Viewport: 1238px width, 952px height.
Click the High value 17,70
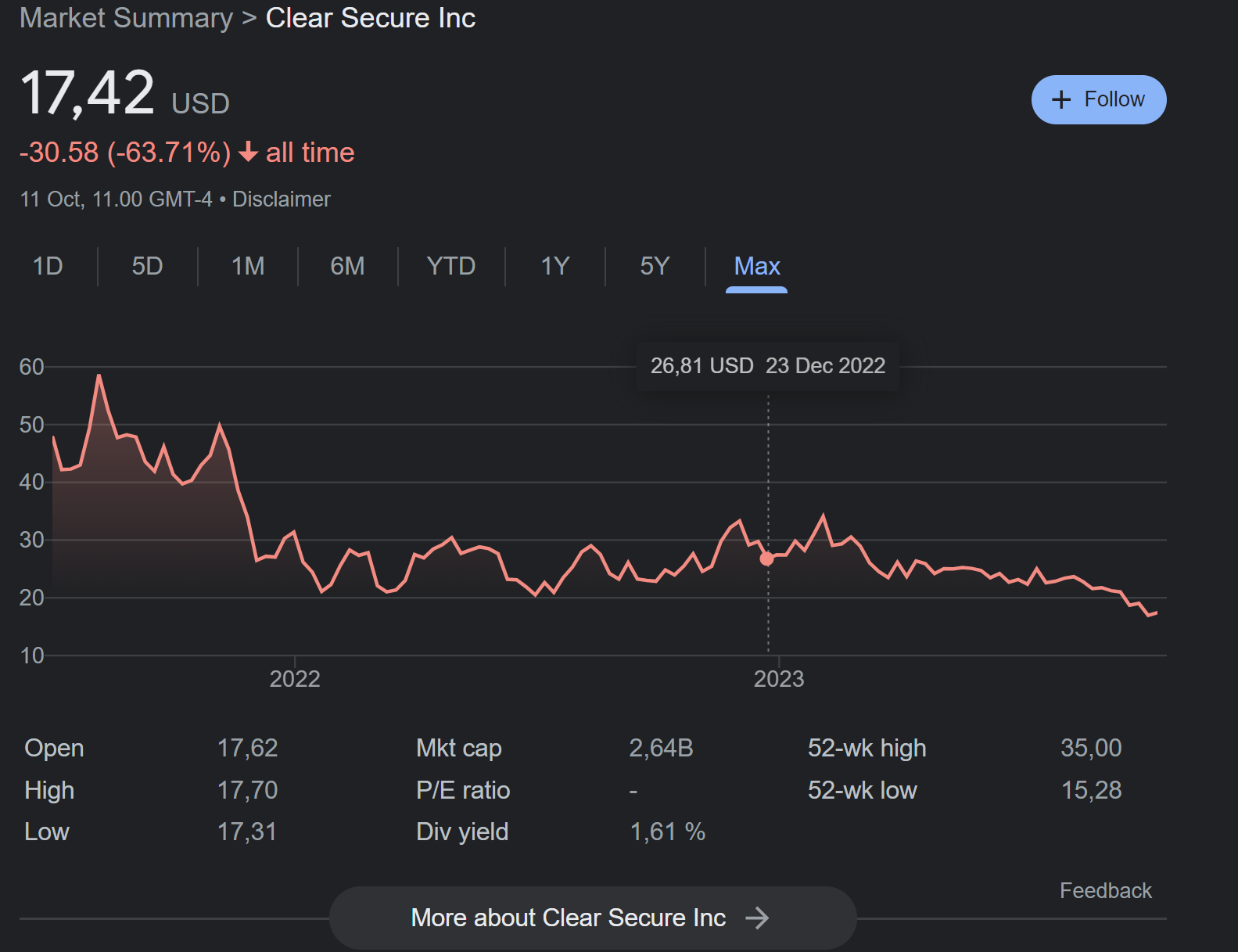[247, 790]
